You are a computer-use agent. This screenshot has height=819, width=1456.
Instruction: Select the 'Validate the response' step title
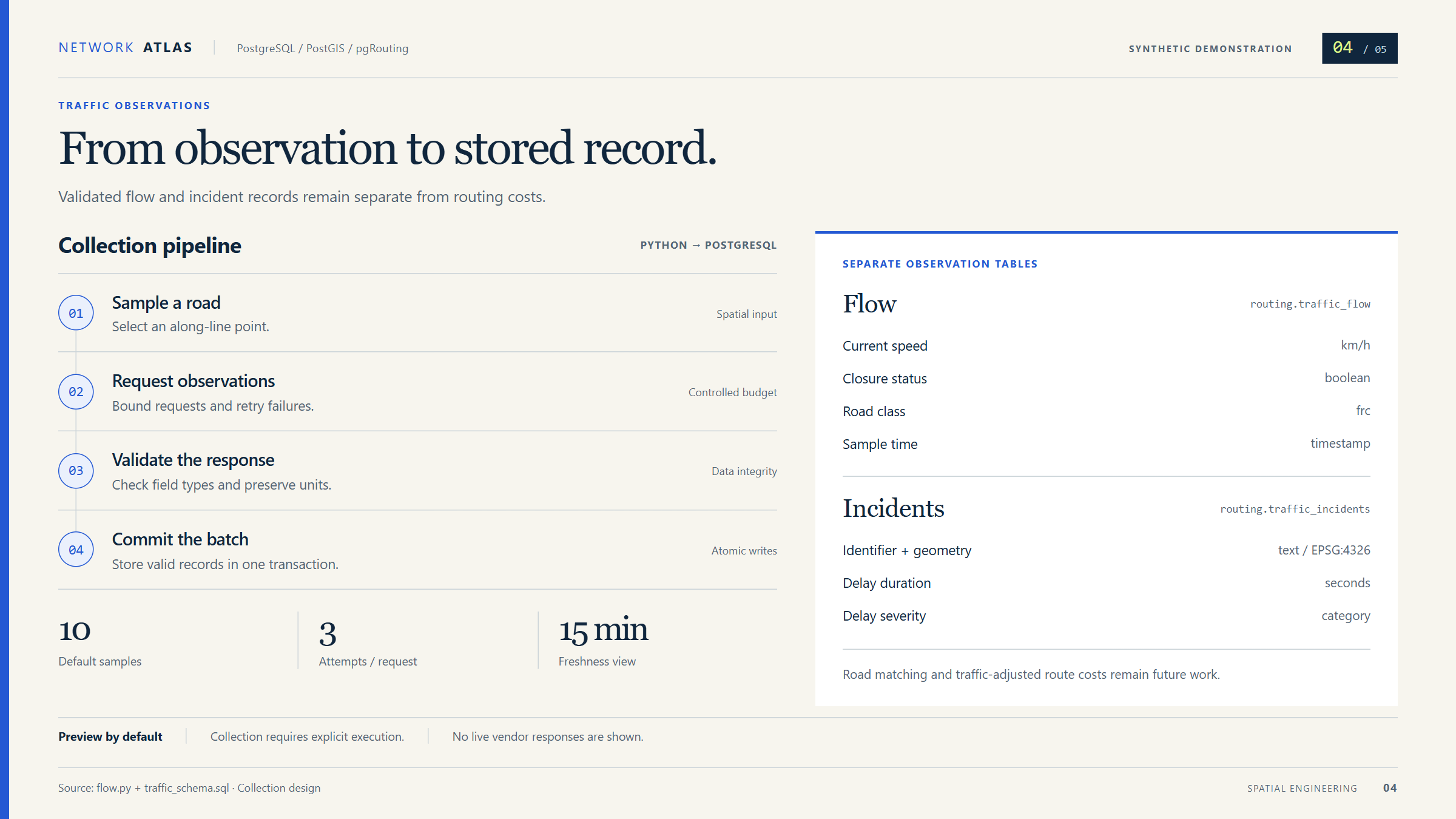pos(193,460)
